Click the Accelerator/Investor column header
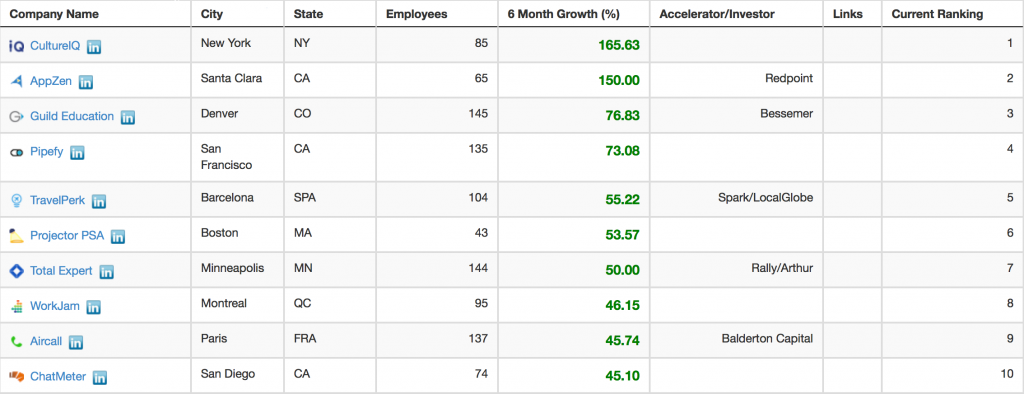The width and height of the screenshot is (1024, 394). tap(718, 14)
